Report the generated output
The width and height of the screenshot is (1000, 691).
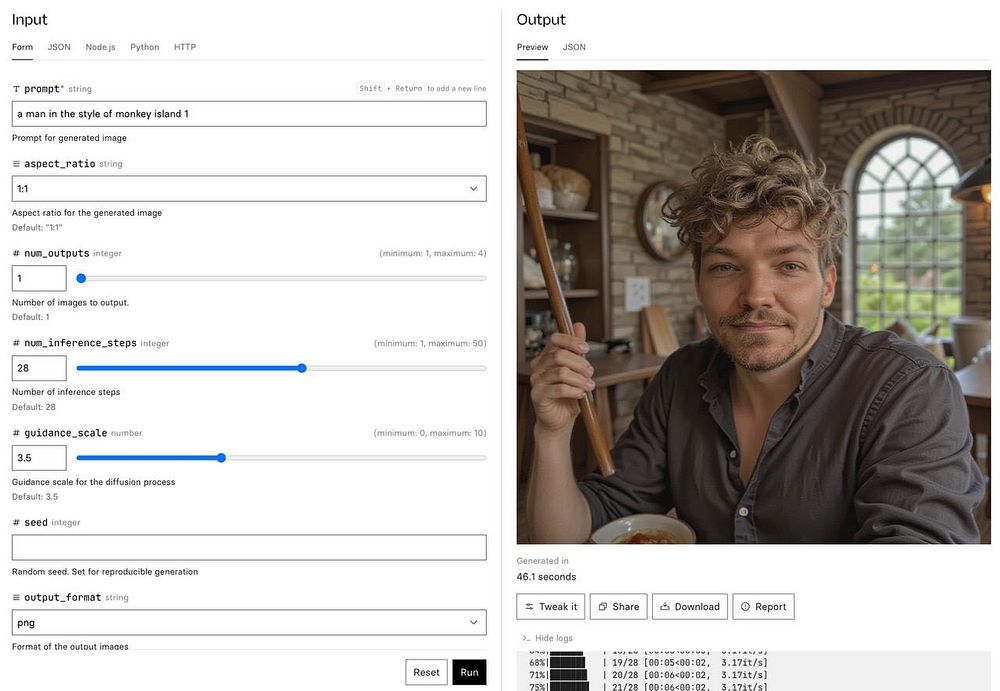763,607
